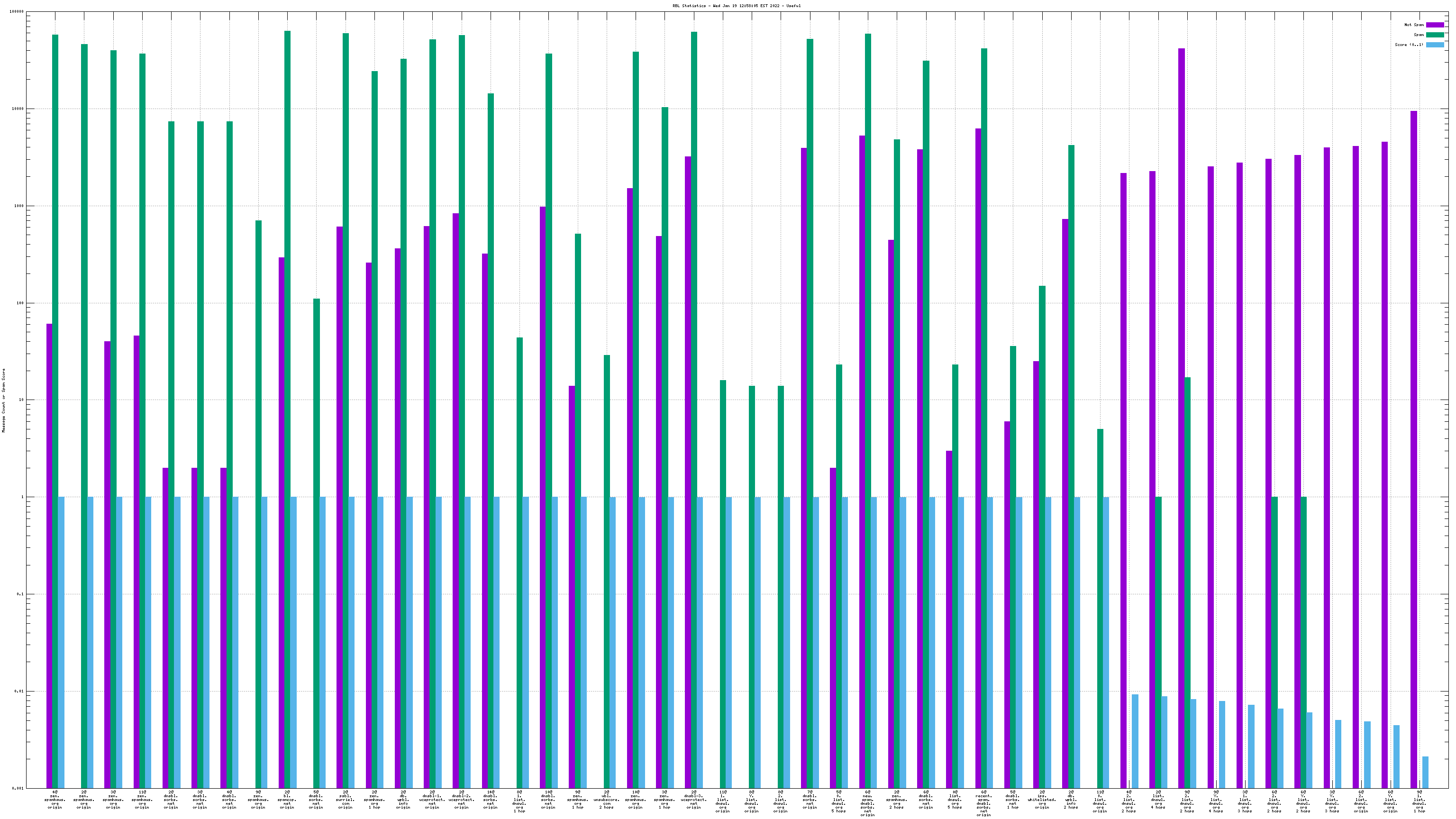Click the 'Message Count or Spam Score' axis title
1456x819 pixels.
click(3, 400)
